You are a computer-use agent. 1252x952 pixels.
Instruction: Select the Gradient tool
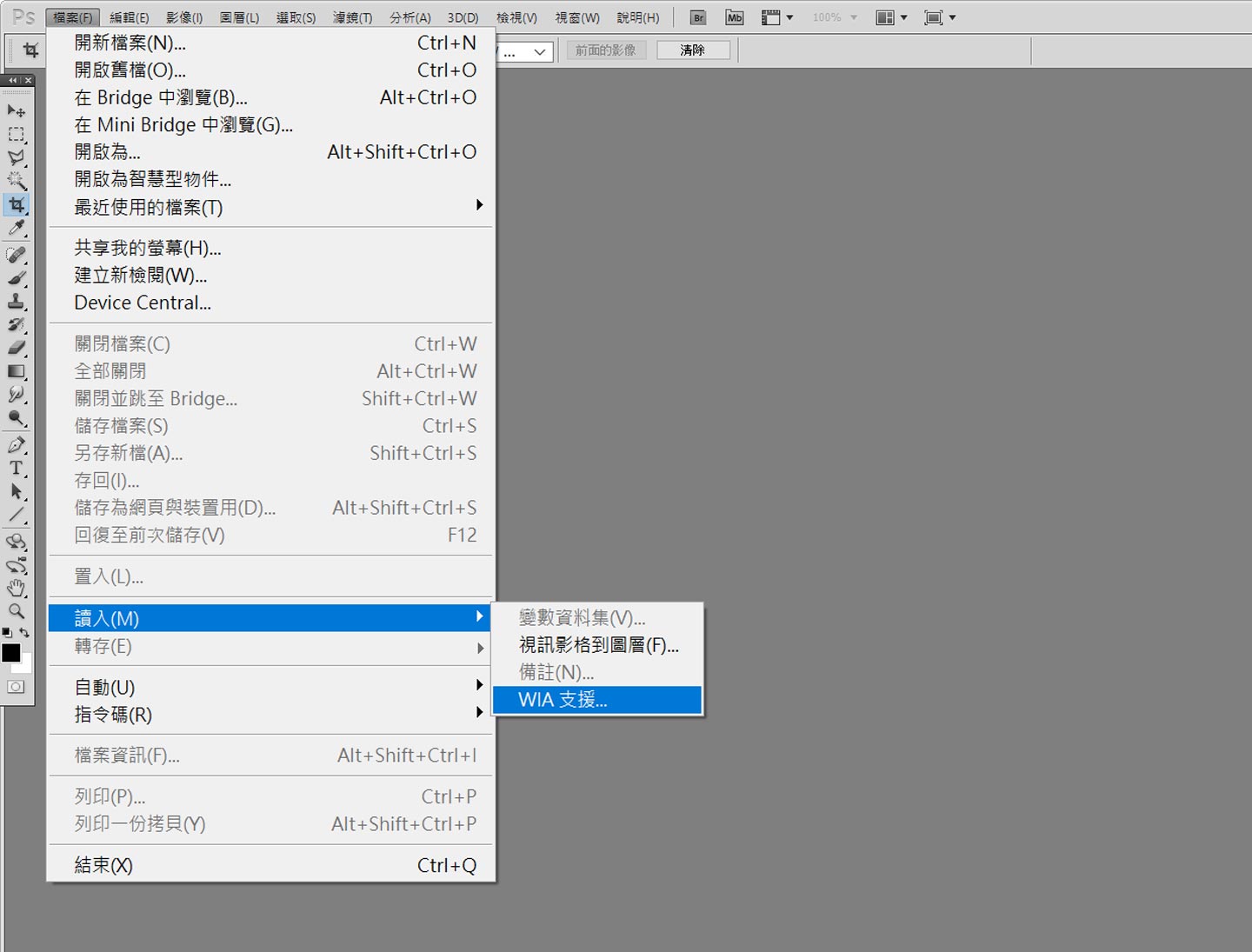click(x=17, y=371)
